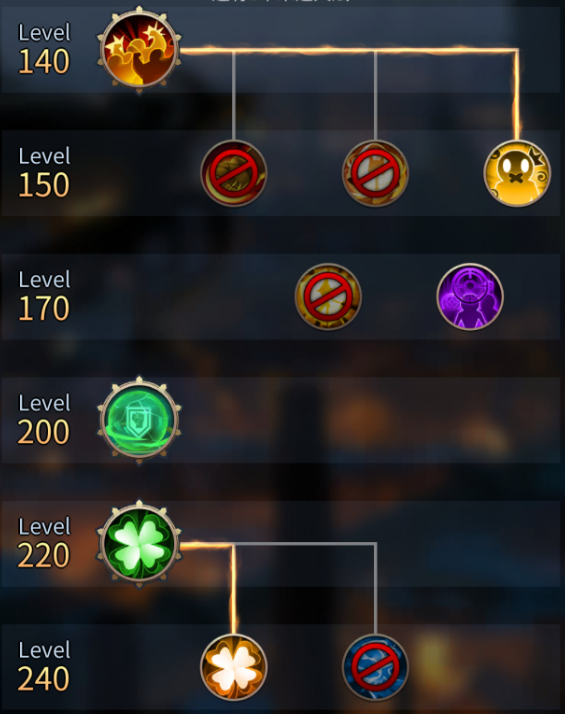This screenshot has height=714, width=565.
Task: Choose the yellow silenced face skill
Action: click(517, 173)
